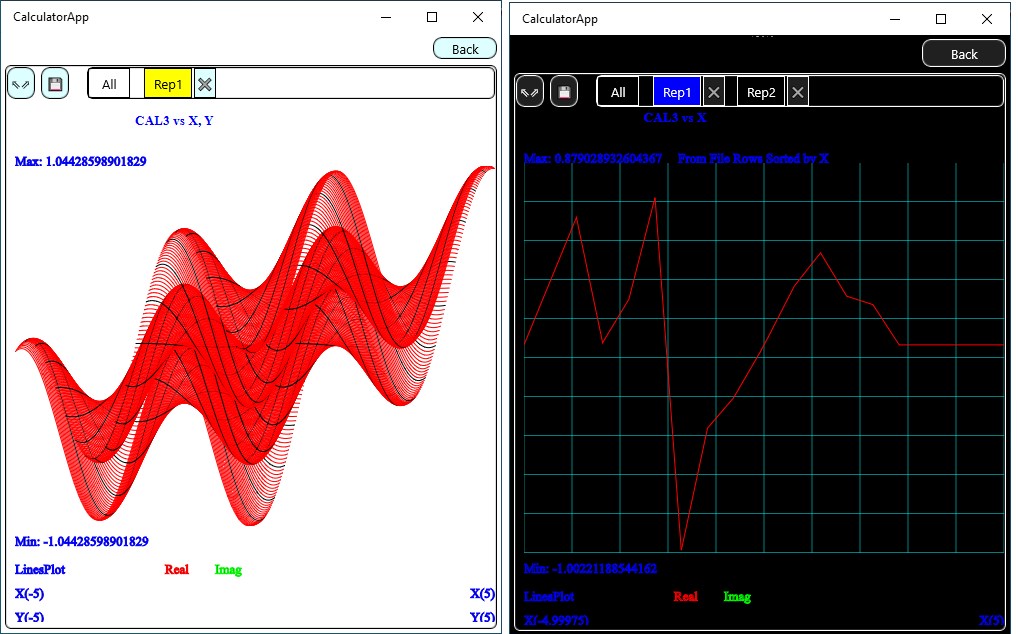Click the 'Max: 1.04428598901829' value text

[x=81, y=161]
